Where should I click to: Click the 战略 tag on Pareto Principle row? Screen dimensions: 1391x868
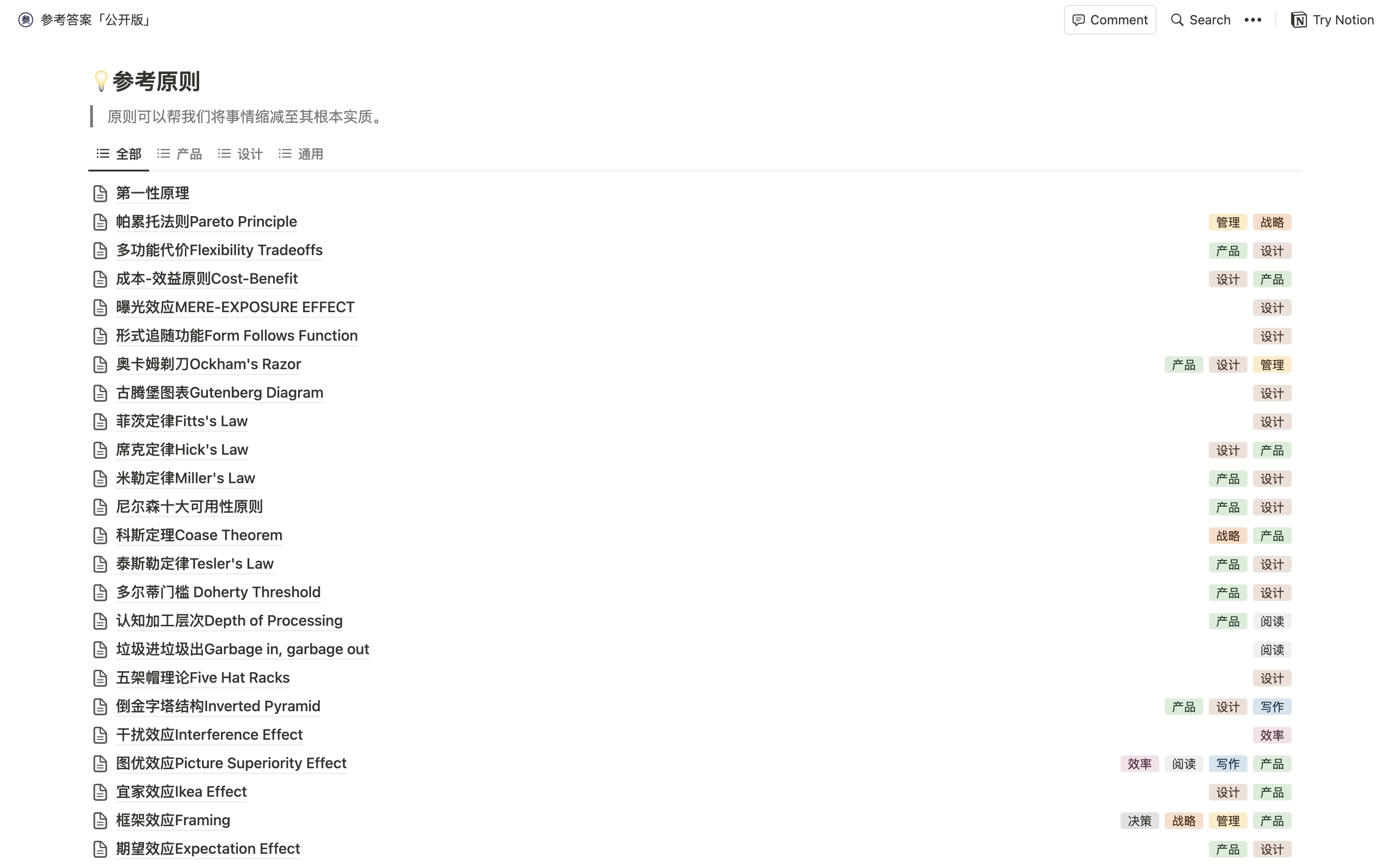point(1271,222)
